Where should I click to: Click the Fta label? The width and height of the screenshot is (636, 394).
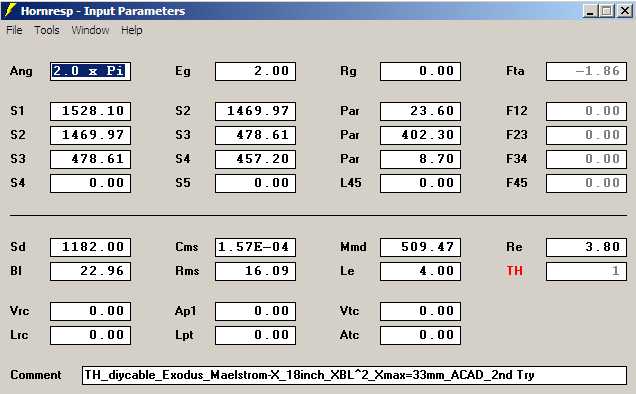515,71
